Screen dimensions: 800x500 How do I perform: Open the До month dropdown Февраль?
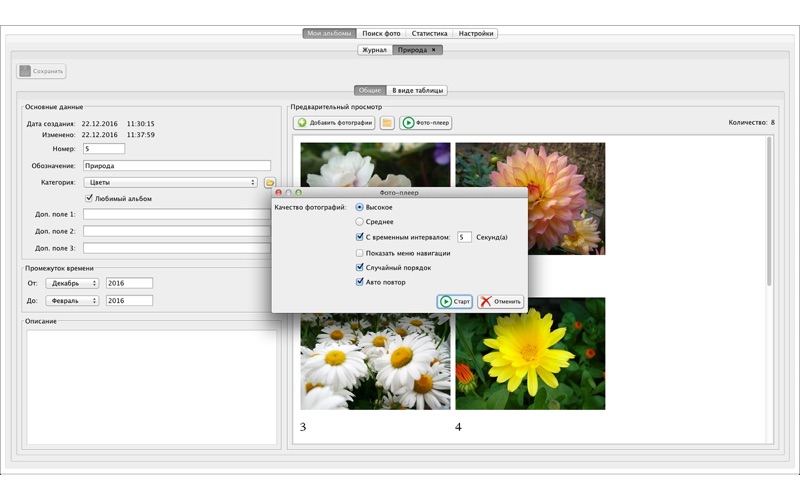click(x=72, y=301)
